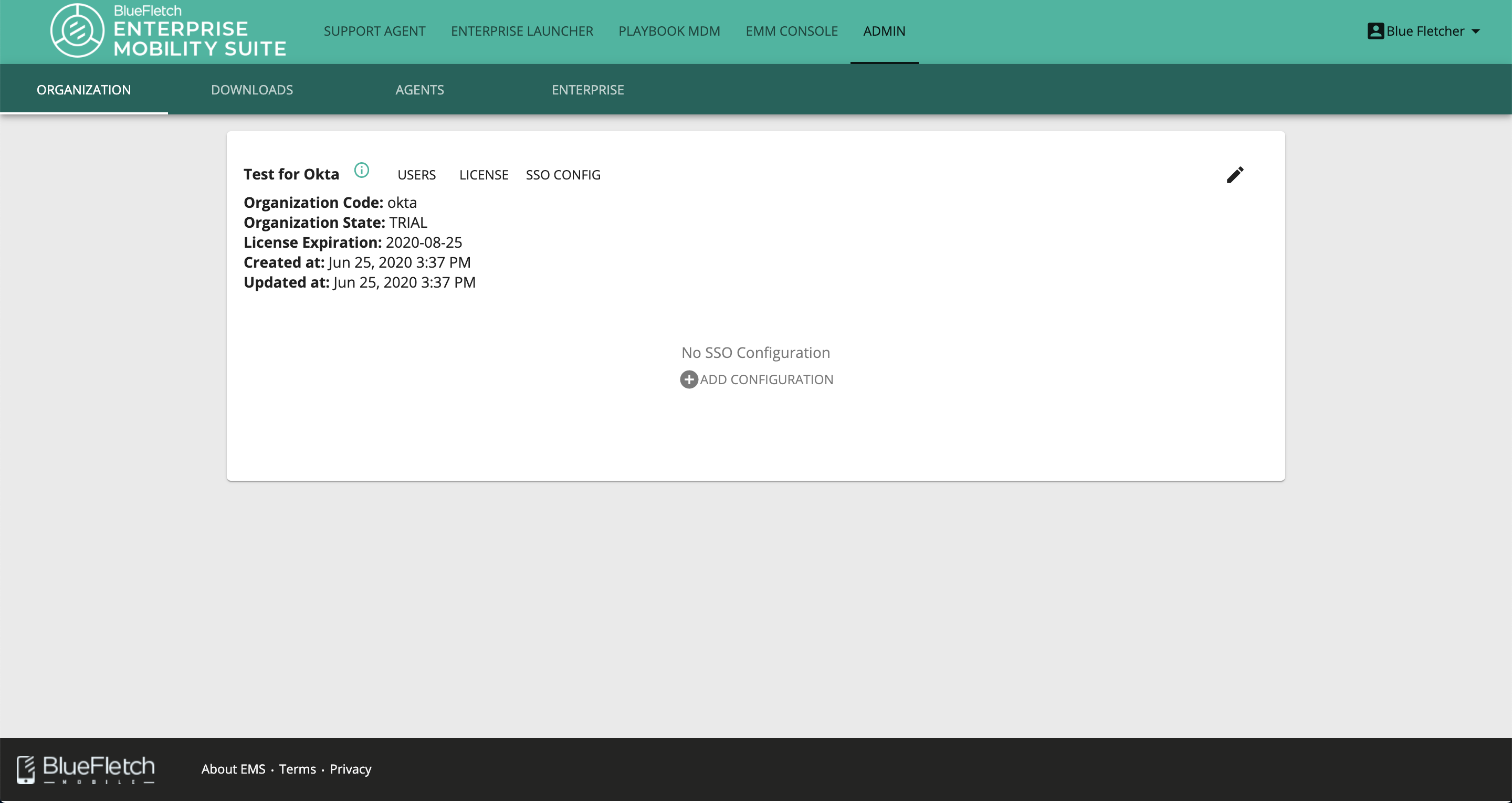Open the Support Agent section

point(374,31)
